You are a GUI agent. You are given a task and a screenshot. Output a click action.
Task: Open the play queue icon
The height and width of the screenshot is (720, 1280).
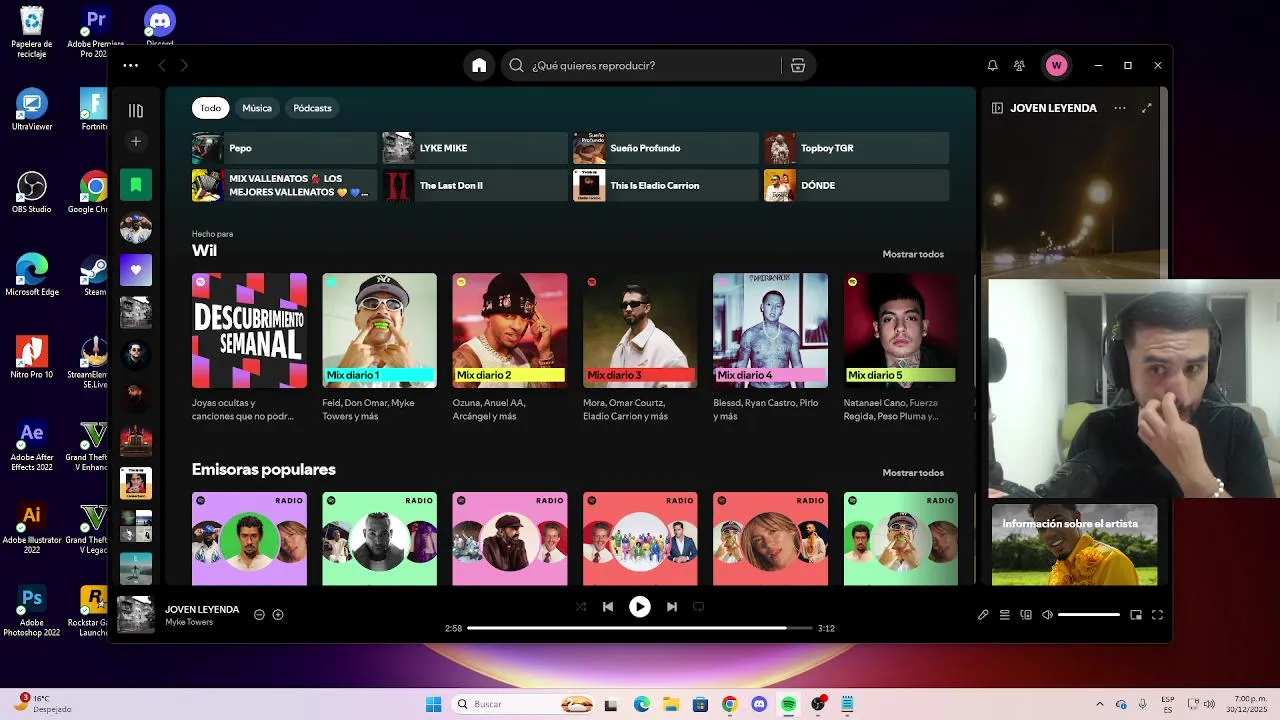point(1005,615)
